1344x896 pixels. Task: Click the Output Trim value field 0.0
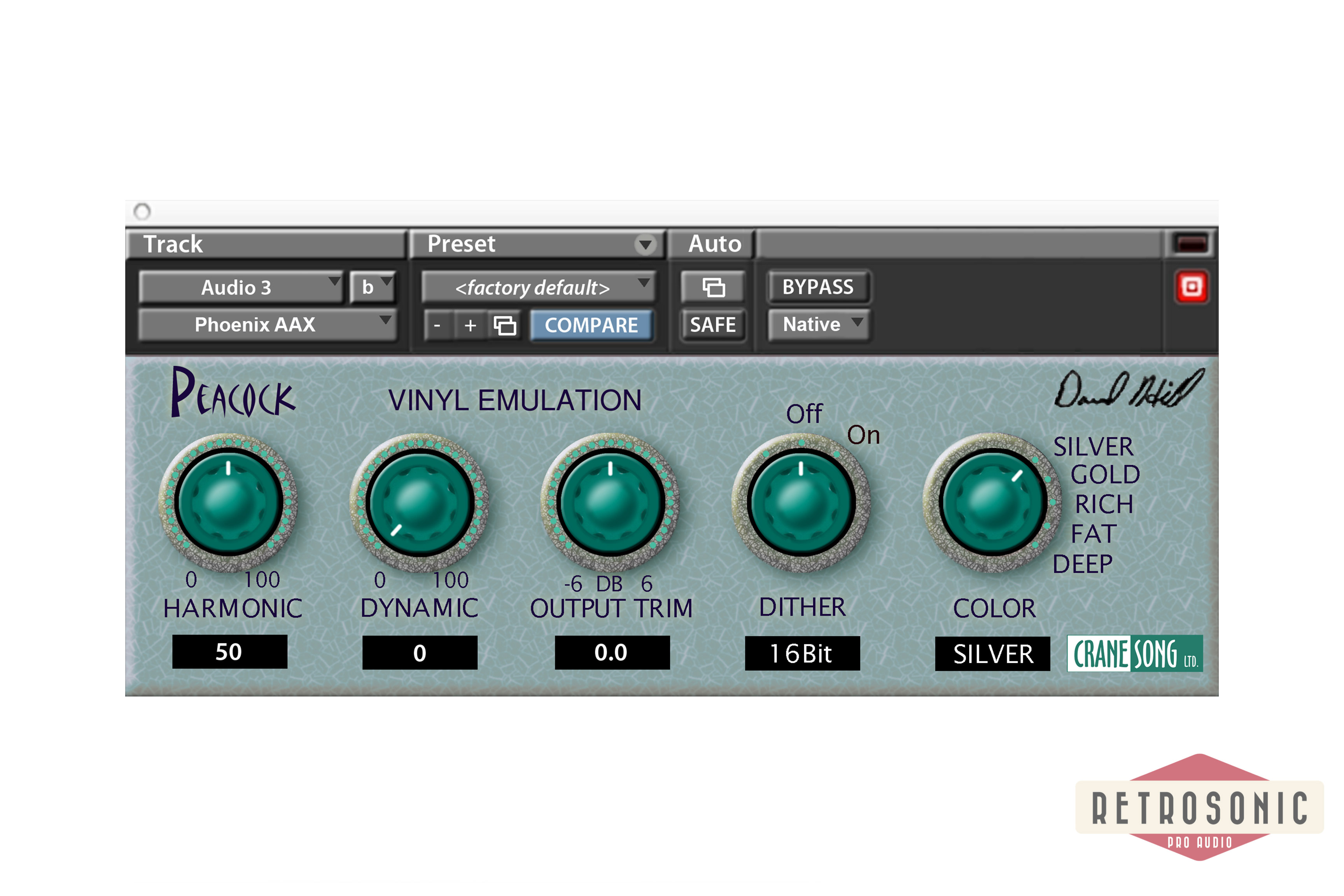tap(612, 653)
